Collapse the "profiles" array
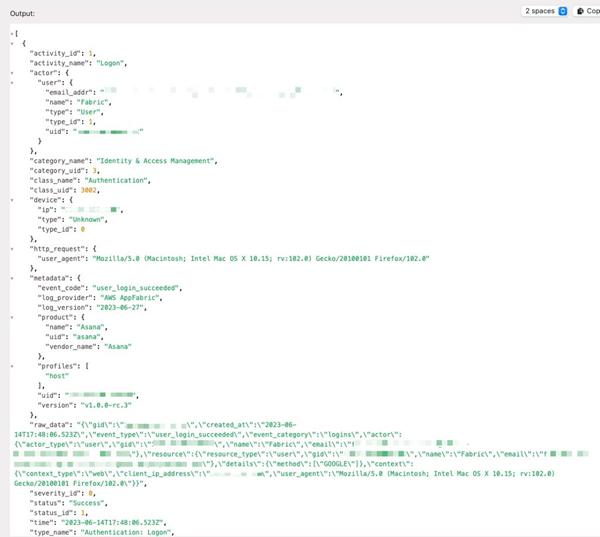 click(10, 365)
